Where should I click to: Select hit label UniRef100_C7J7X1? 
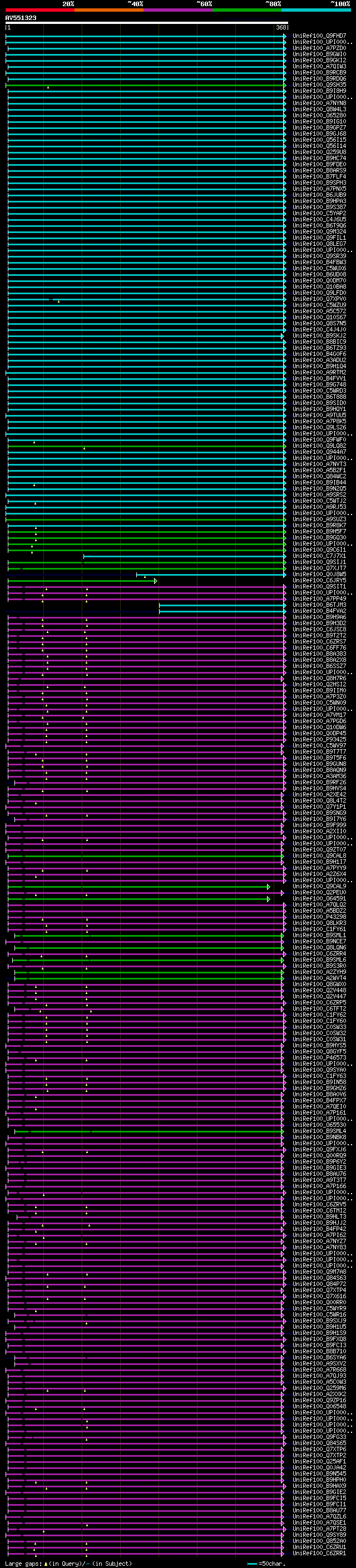(x=319, y=556)
